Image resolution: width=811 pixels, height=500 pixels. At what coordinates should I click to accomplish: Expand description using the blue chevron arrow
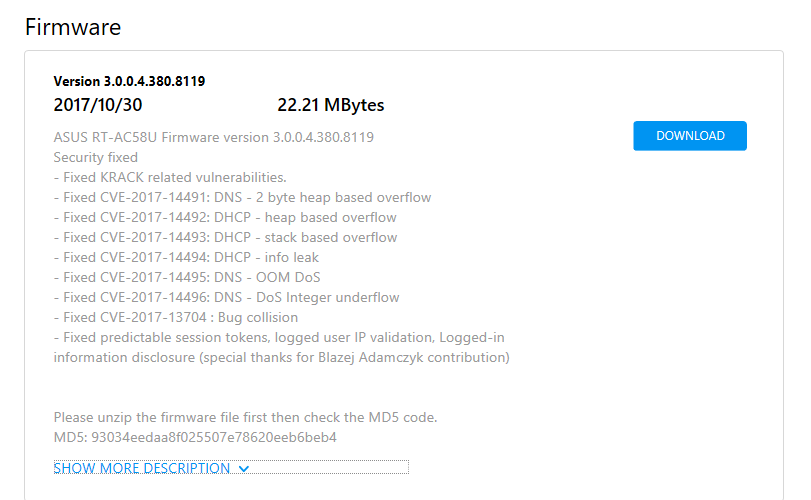[x=244, y=468]
